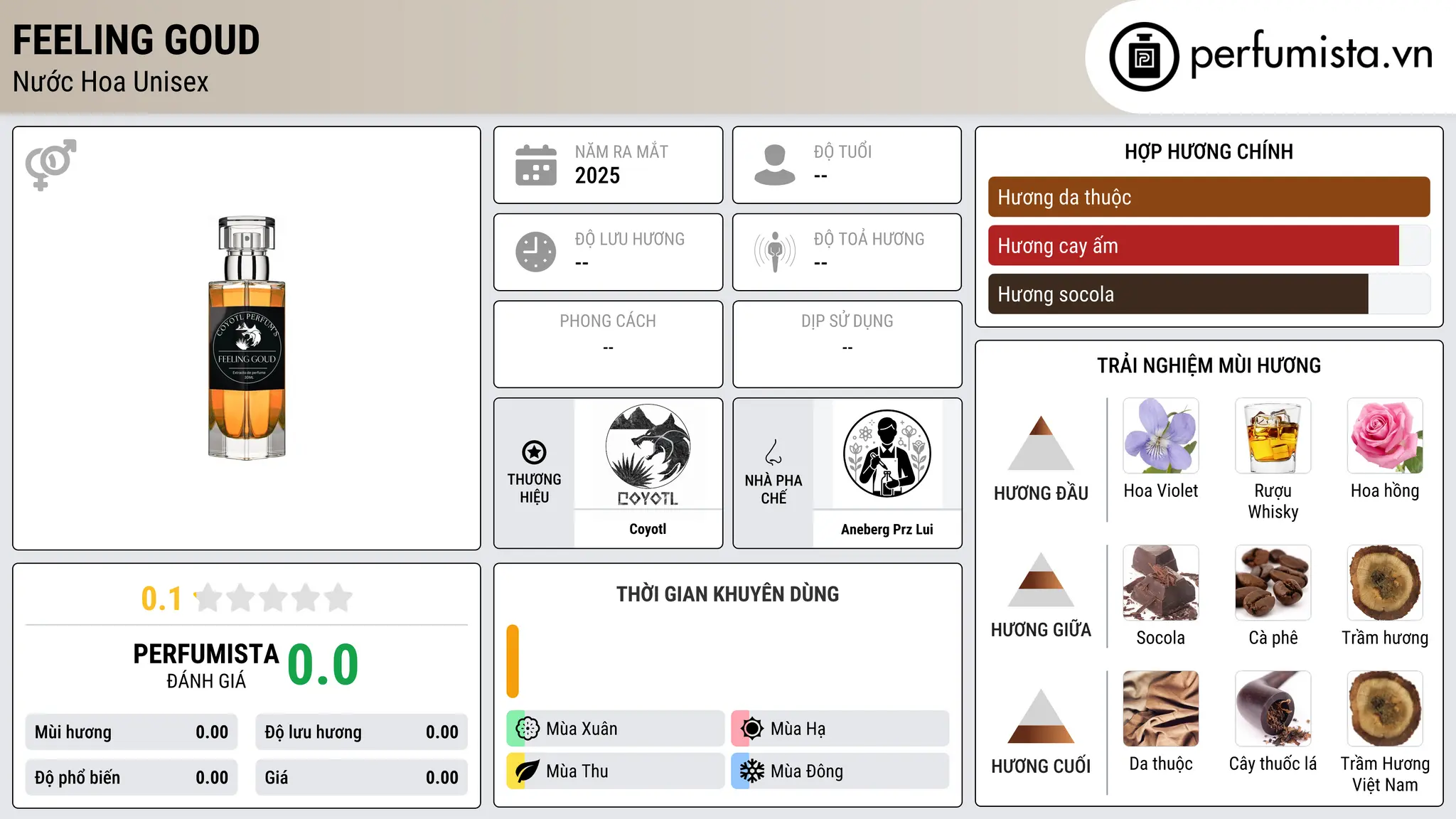Click the Hương giữa pyramid icon

tap(1041, 579)
